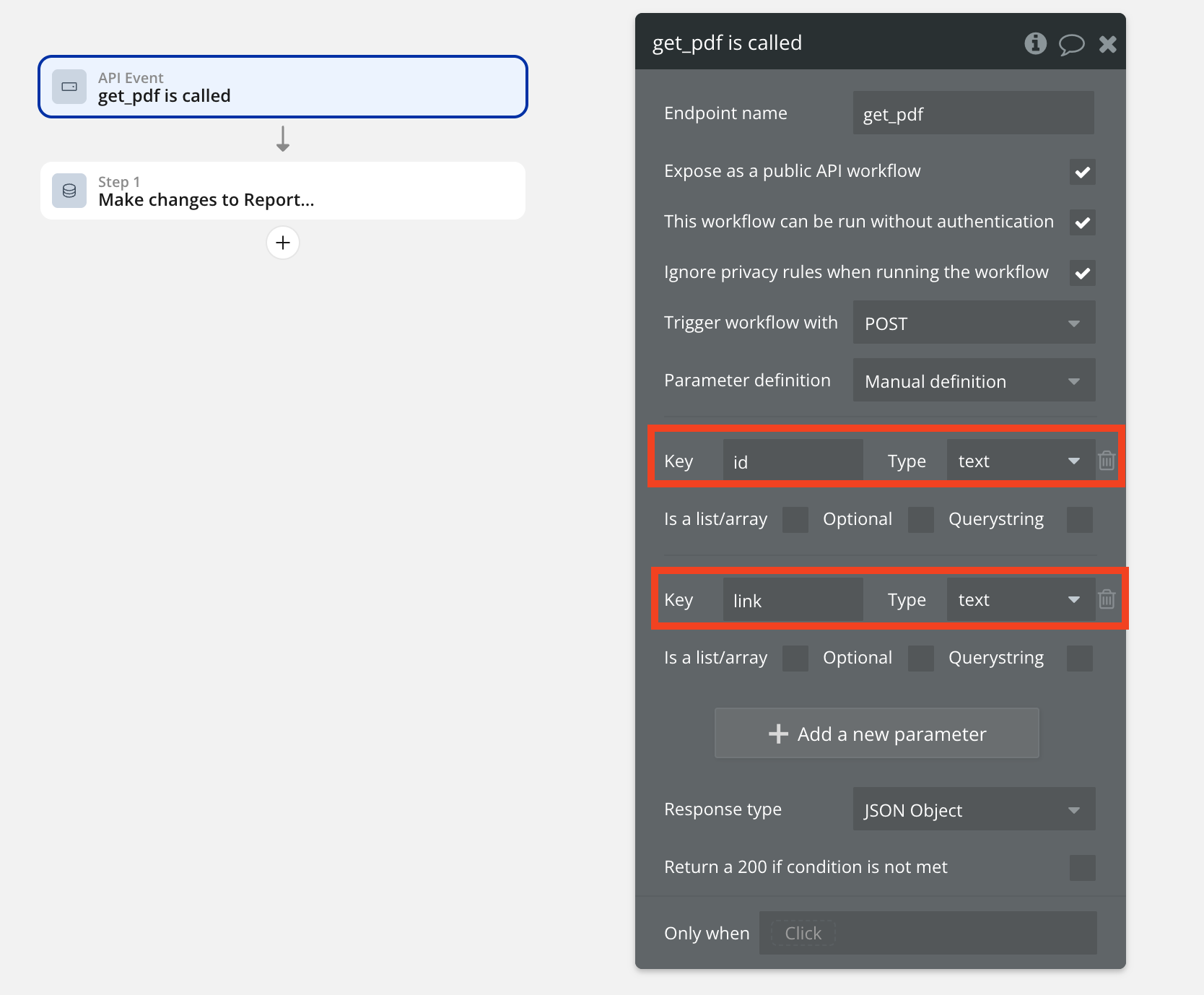The width and height of the screenshot is (1204, 995).
Task: Edit the Endpoint name text field
Action: click(973, 113)
